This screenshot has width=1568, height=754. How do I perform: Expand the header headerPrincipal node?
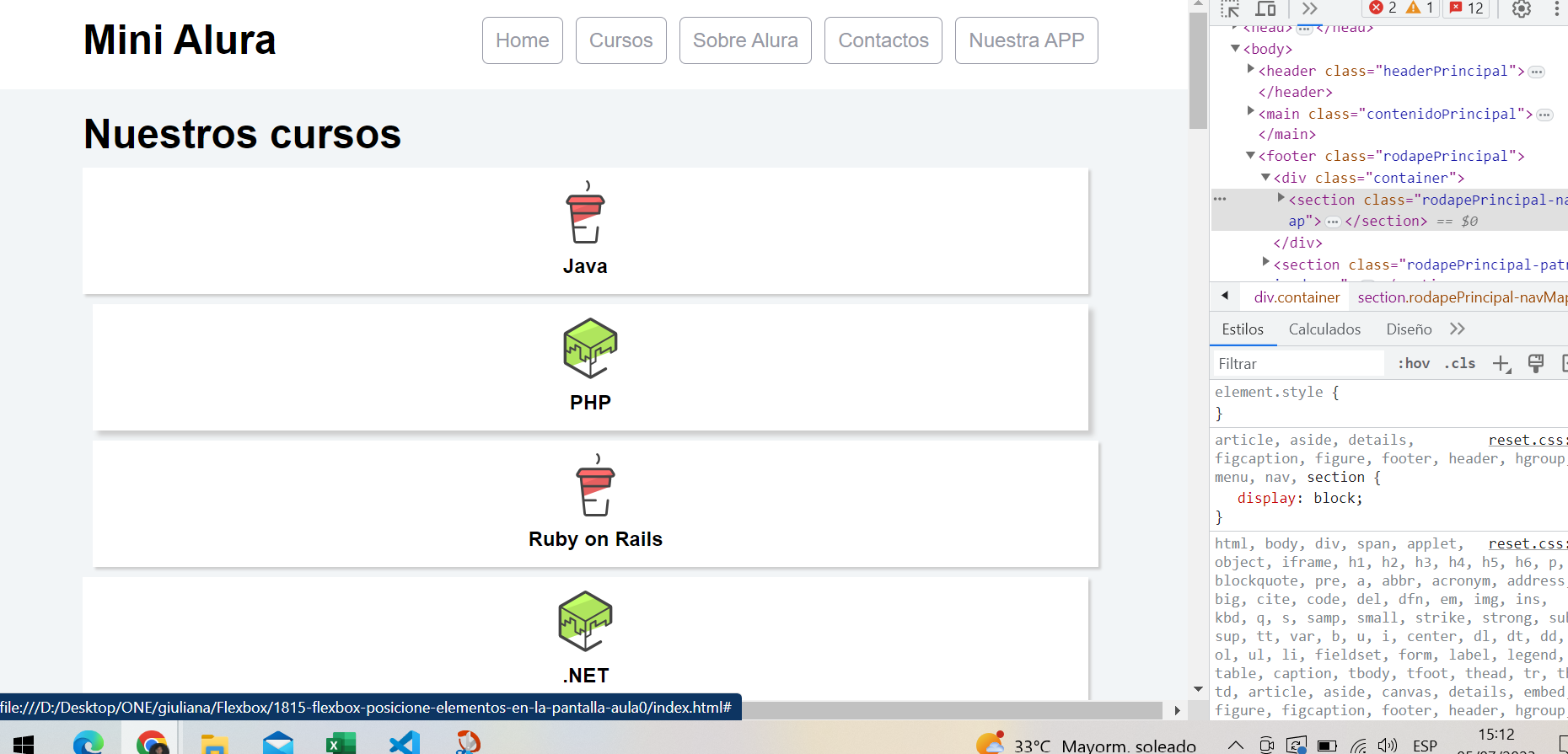click(1251, 70)
